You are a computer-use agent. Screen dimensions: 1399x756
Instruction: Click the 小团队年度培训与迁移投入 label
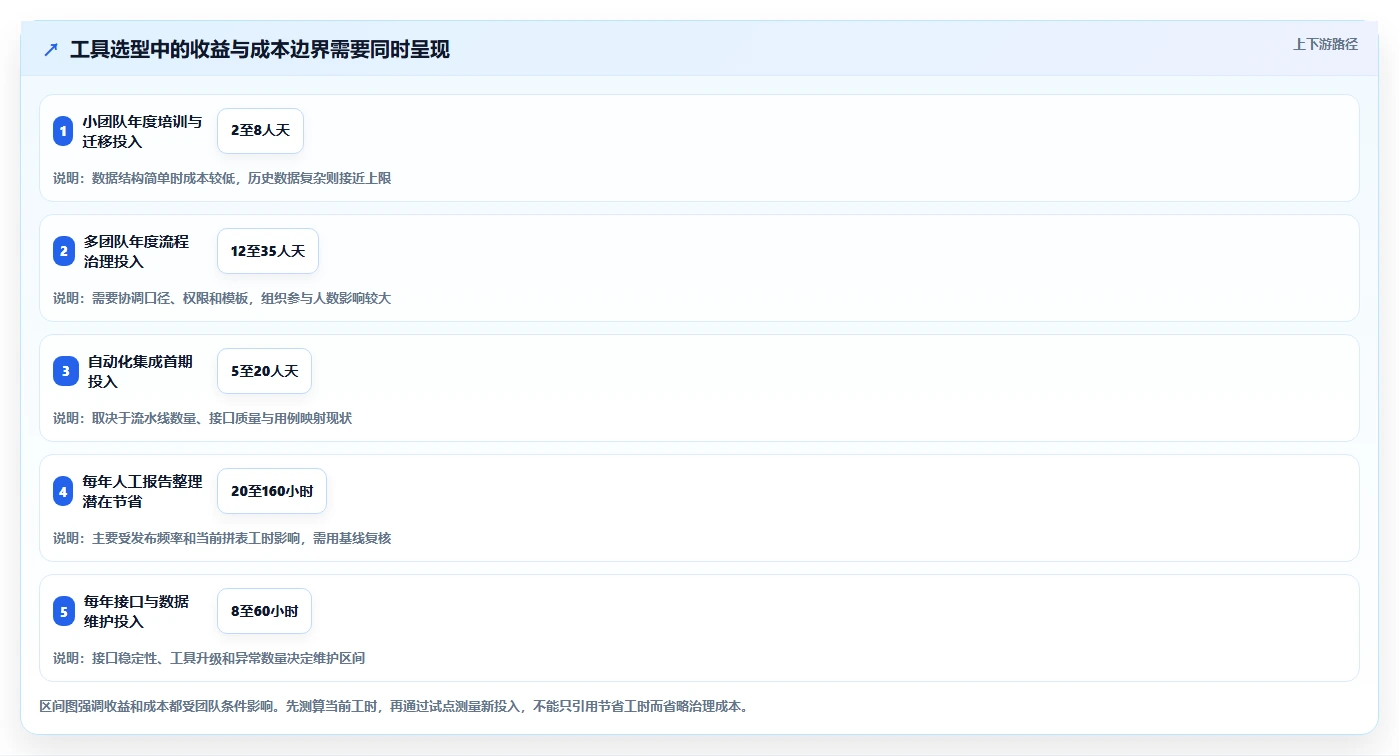(143, 131)
